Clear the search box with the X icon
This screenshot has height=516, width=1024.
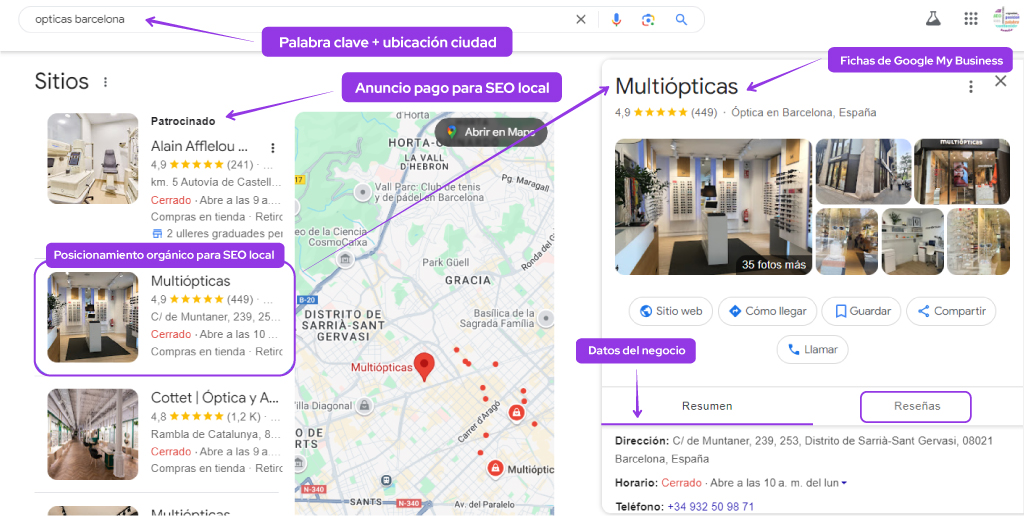pos(581,20)
